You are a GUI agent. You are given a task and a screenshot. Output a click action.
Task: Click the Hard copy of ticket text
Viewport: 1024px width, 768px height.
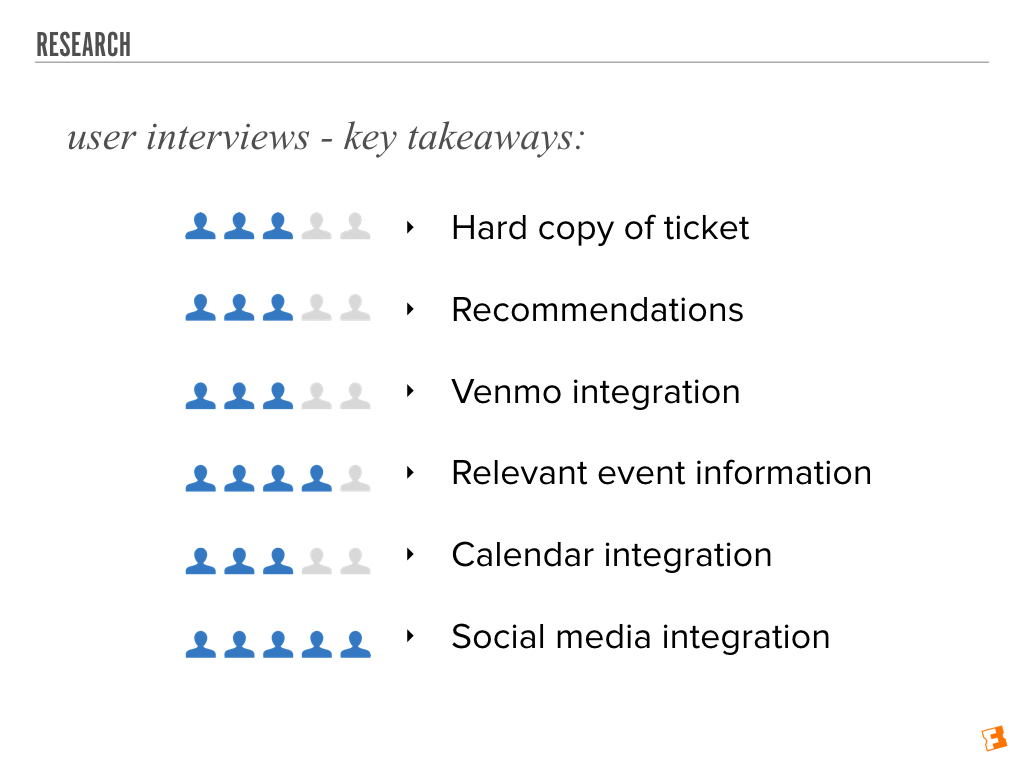tap(600, 229)
